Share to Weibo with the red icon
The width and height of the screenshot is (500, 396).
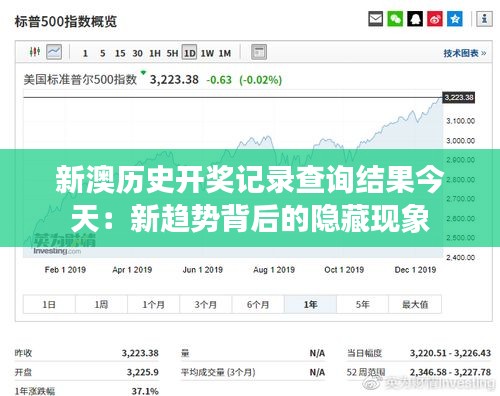[x=435, y=19]
